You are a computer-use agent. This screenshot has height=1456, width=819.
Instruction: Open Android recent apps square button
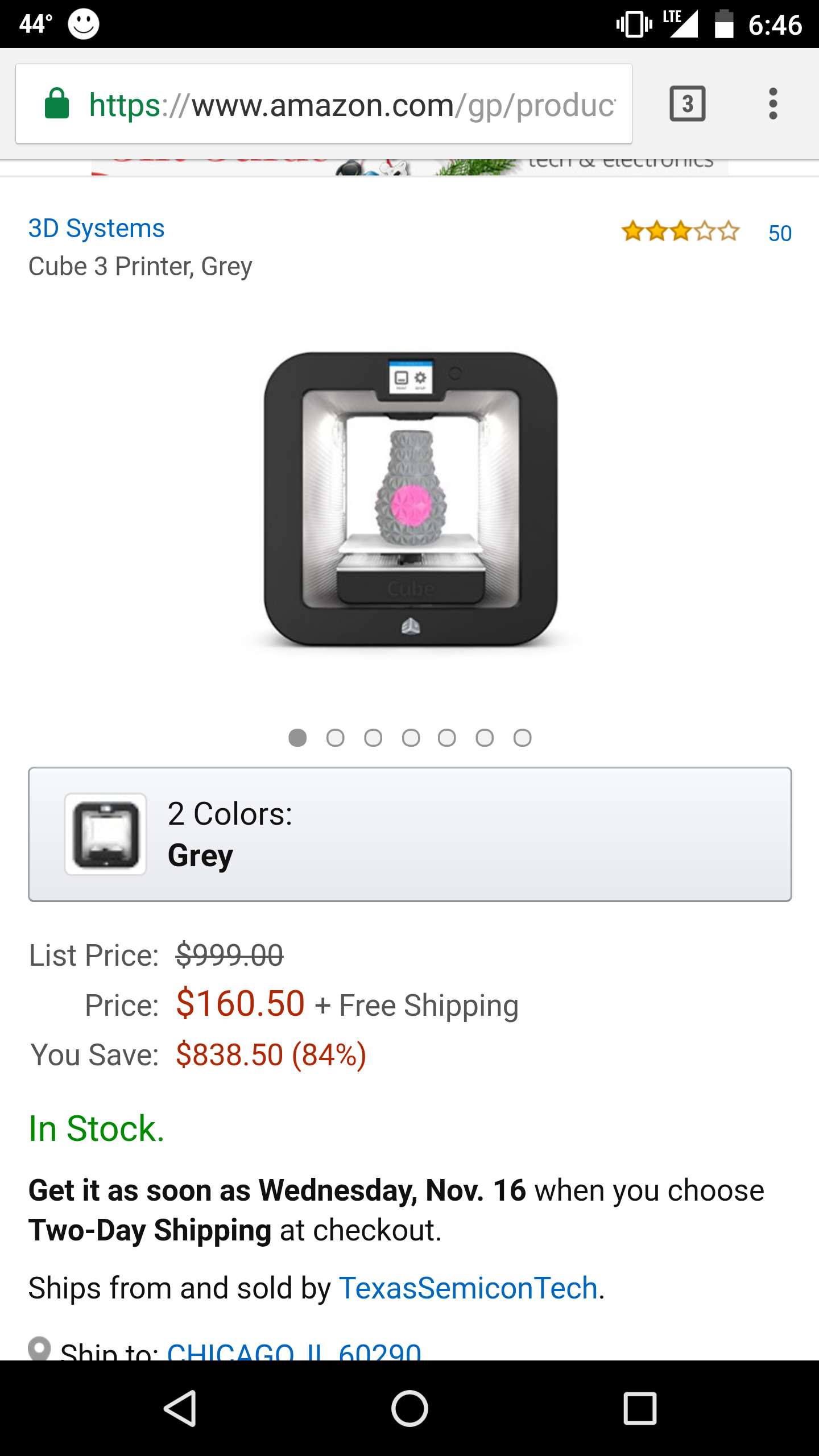click(640, 1408)
